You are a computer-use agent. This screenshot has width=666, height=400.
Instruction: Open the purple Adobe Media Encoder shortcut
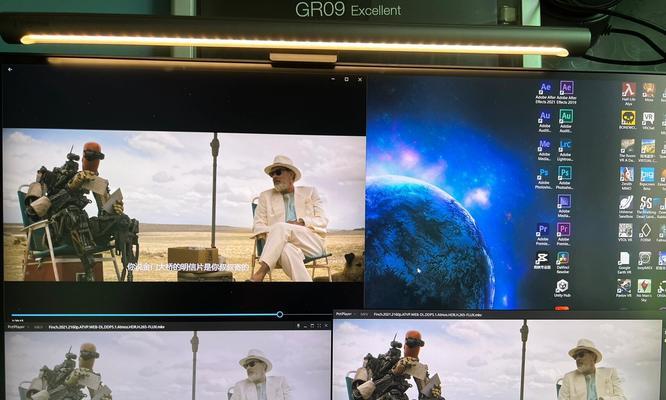[x=564, y=206]
